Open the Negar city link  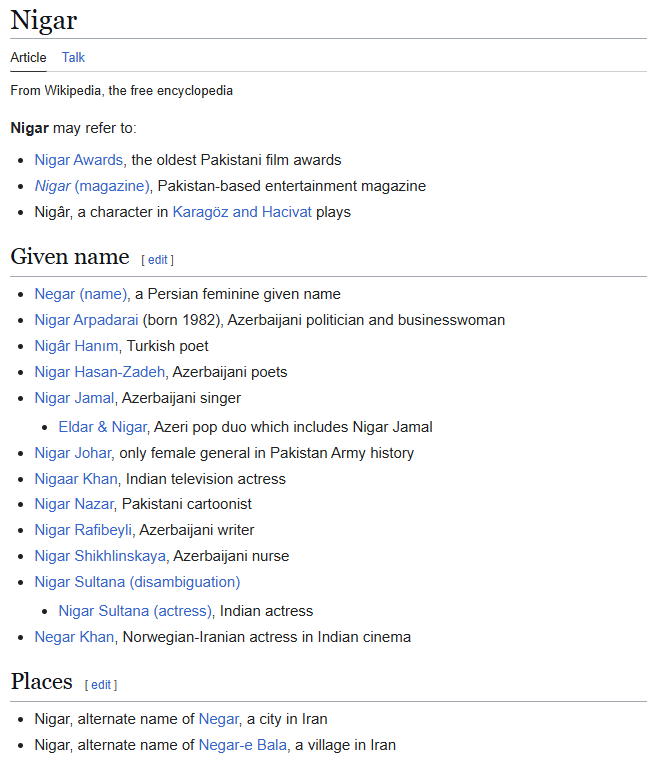pyautogui.click(x=218, y=719)
